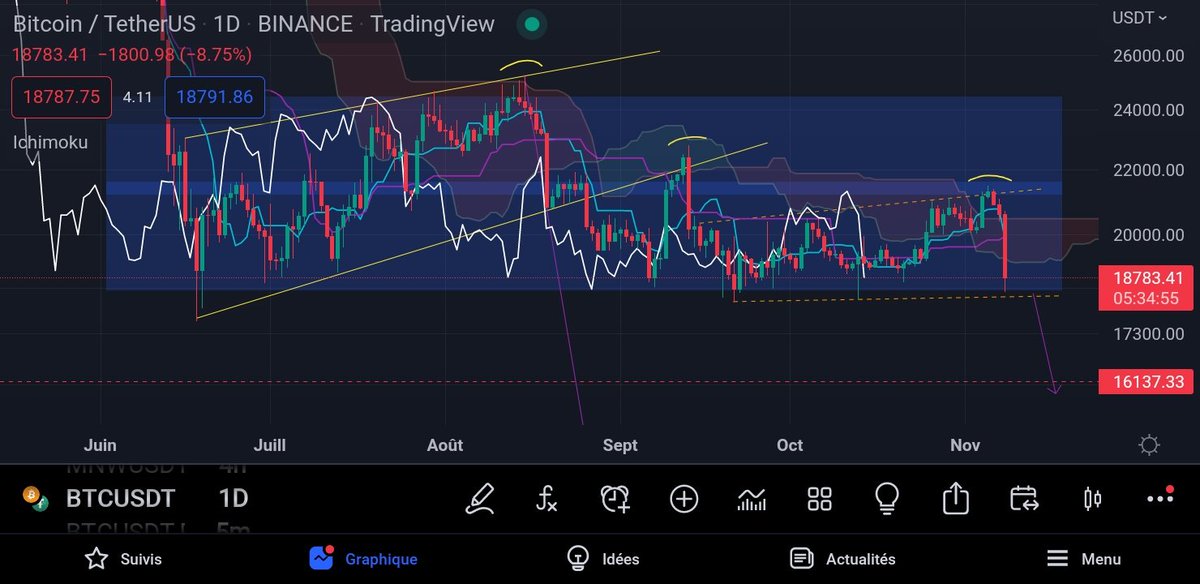Open the indicators fx menu

546,498
